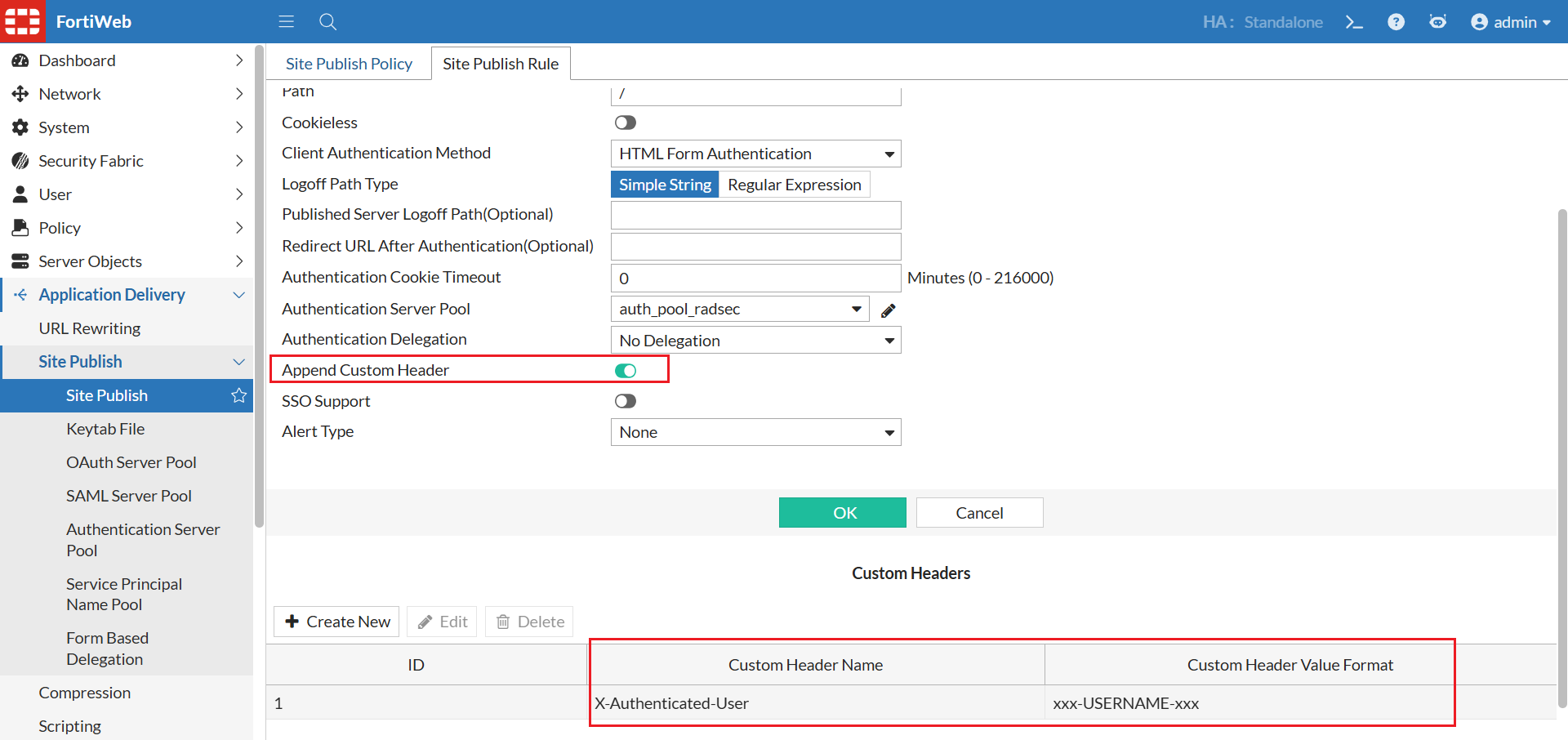Click the FortiWeb logo icon
Image resolution: width=1568 pixels, height=740 pixels.
click(22, 21)
